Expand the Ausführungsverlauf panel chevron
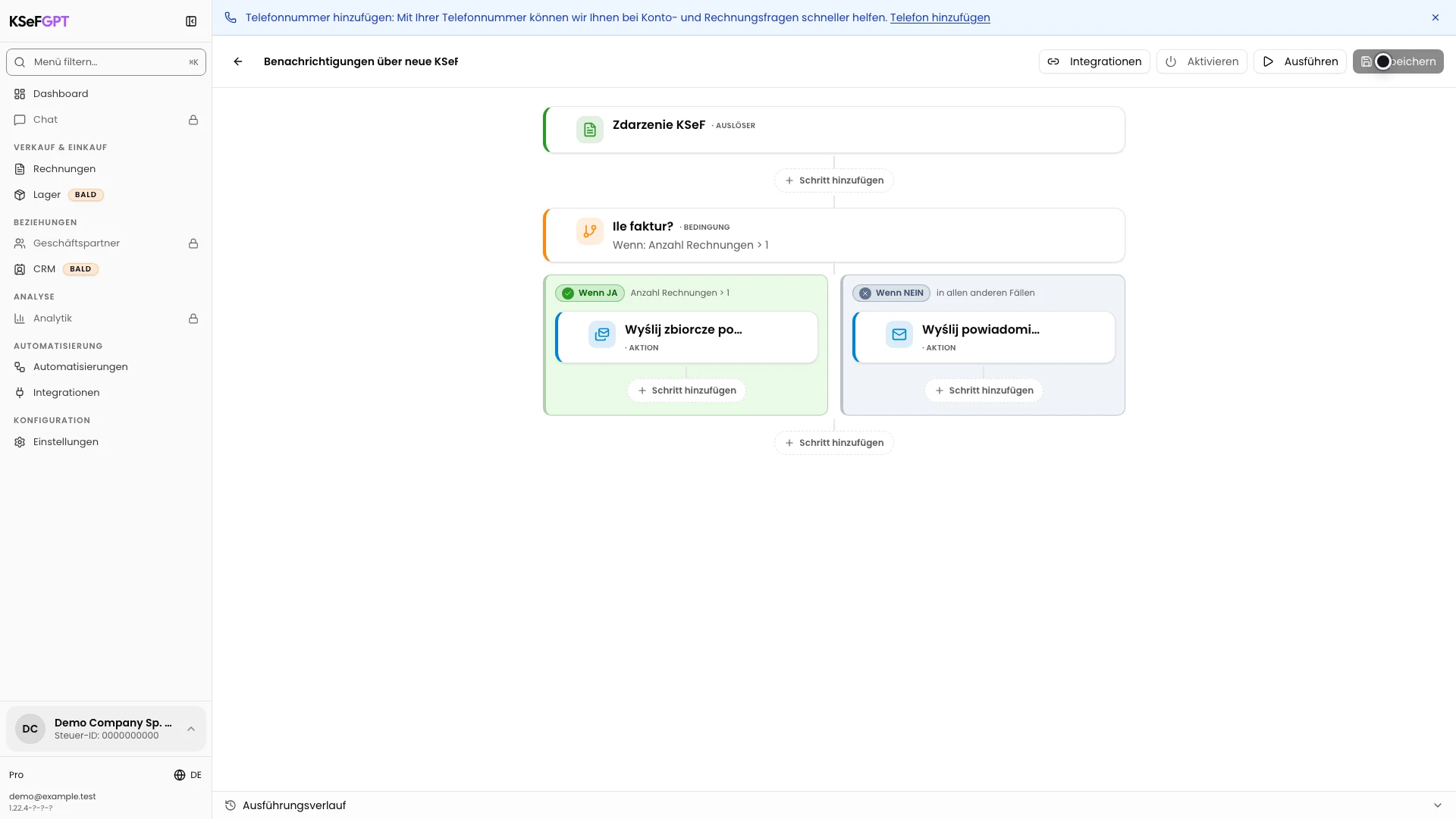Screen dimensions: 1456x819 coord(1438,805)
